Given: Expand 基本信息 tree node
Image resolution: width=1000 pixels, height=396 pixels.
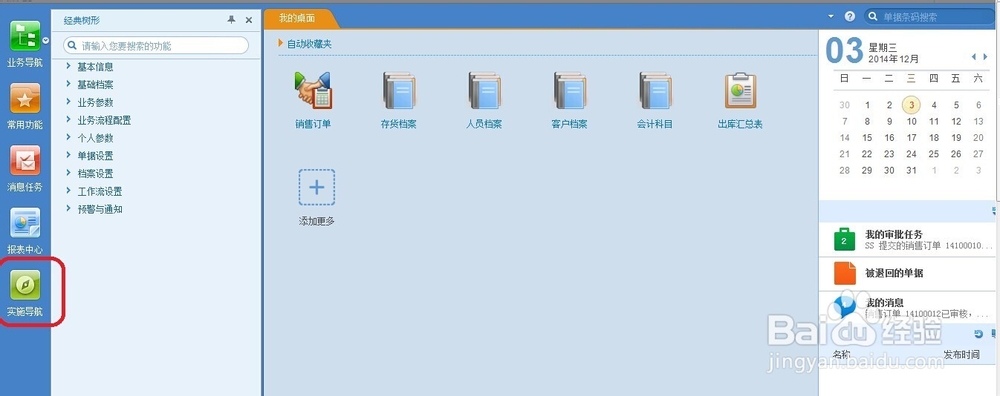Looking at the screenshot, I should pos(68,66).
